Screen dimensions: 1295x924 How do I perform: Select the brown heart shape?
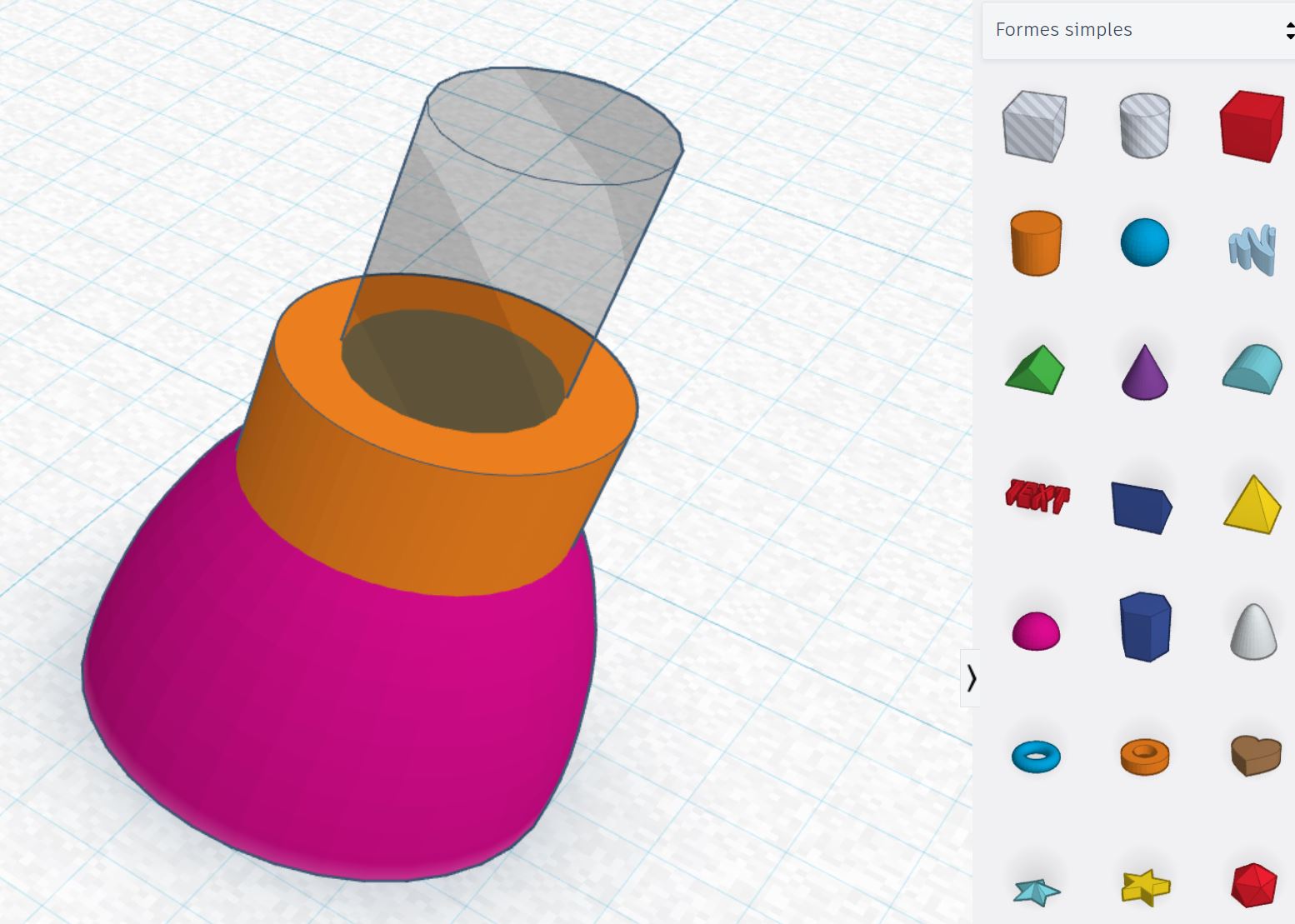point(1255,755)
